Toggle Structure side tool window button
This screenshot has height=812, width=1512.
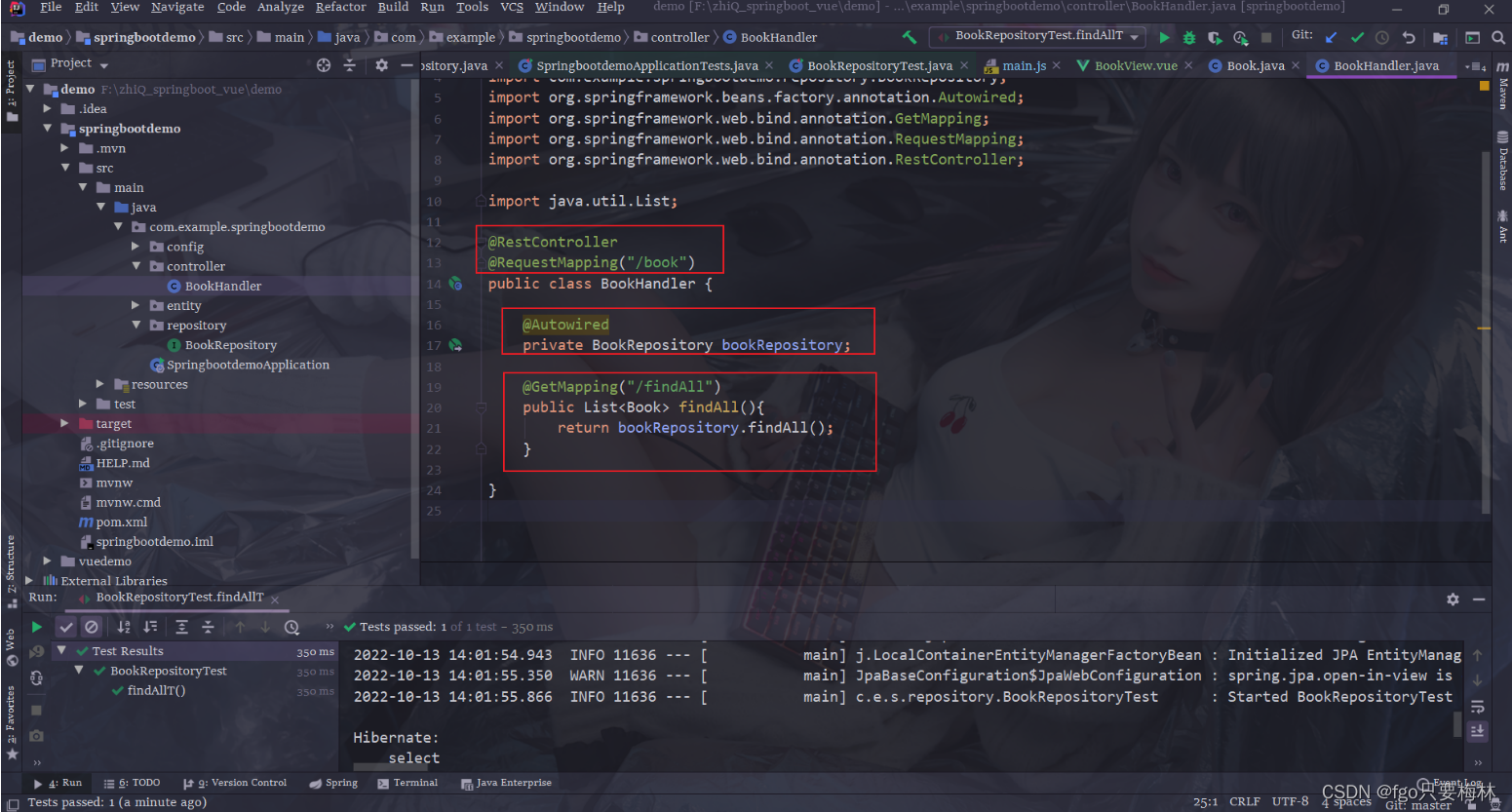(x=11, y=571)
